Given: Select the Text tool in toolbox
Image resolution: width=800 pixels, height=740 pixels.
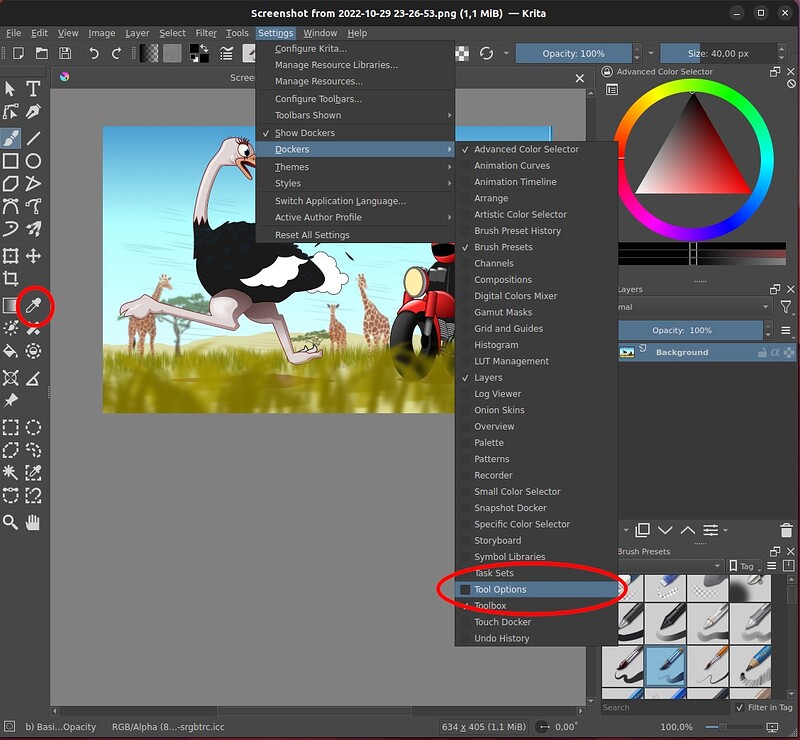Looking at the screenshot, I should [33, 89].
